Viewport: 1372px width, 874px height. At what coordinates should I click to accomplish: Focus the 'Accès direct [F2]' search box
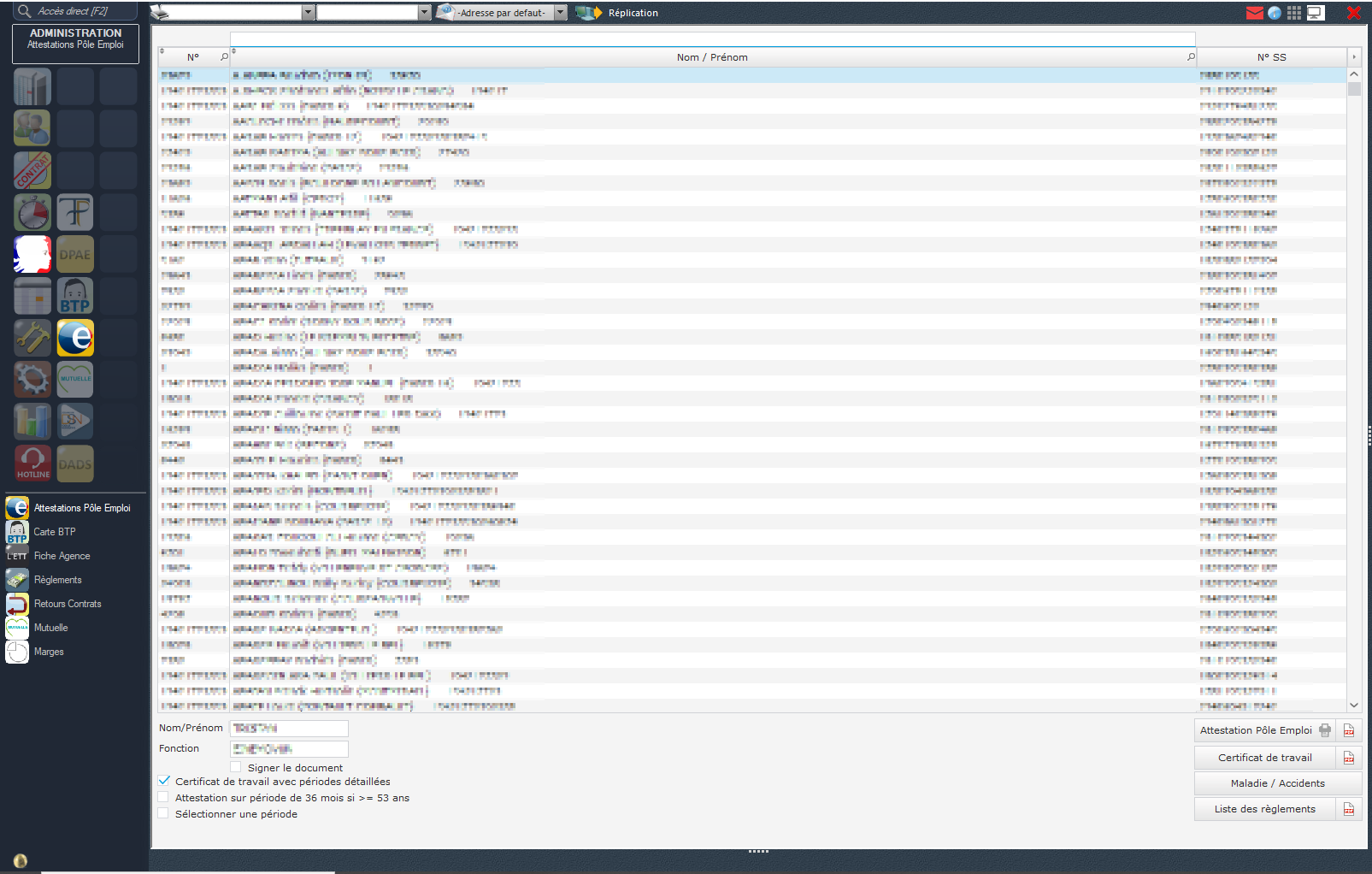coord(77,11)
